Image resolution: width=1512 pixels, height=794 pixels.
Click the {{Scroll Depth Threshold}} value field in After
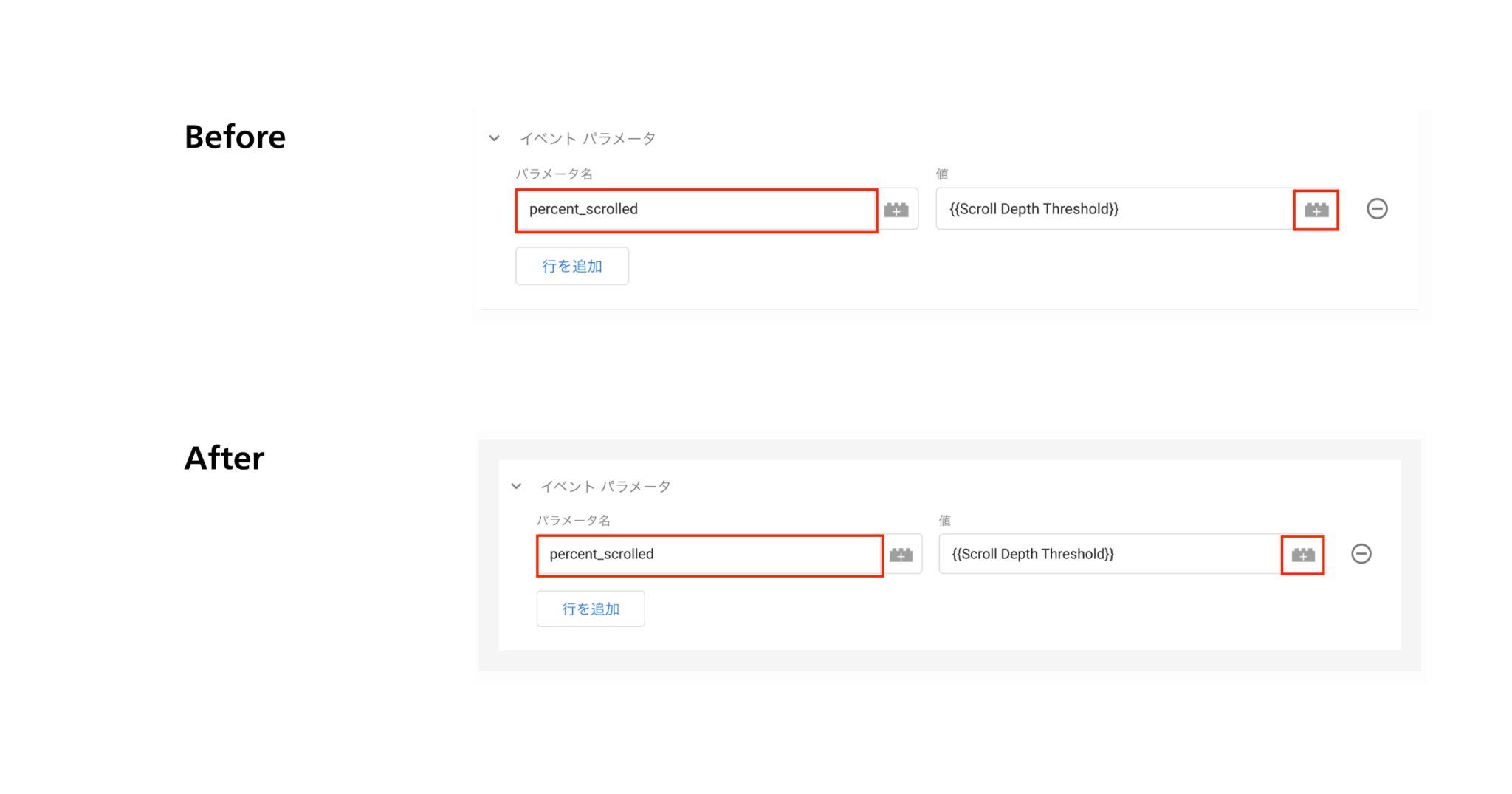(1107, 554)
